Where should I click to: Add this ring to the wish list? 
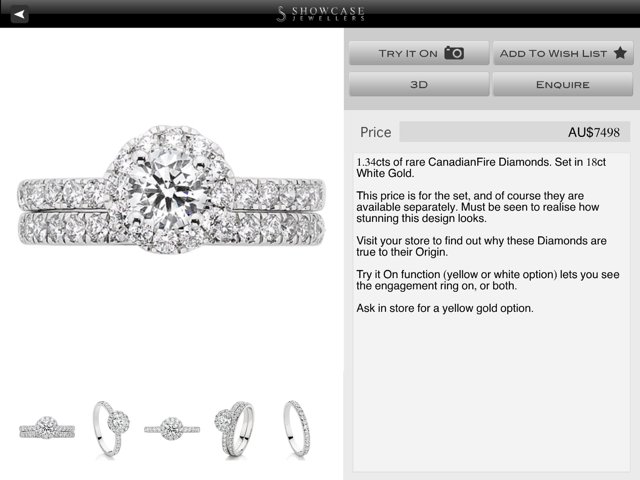click(x=563, y=53)
